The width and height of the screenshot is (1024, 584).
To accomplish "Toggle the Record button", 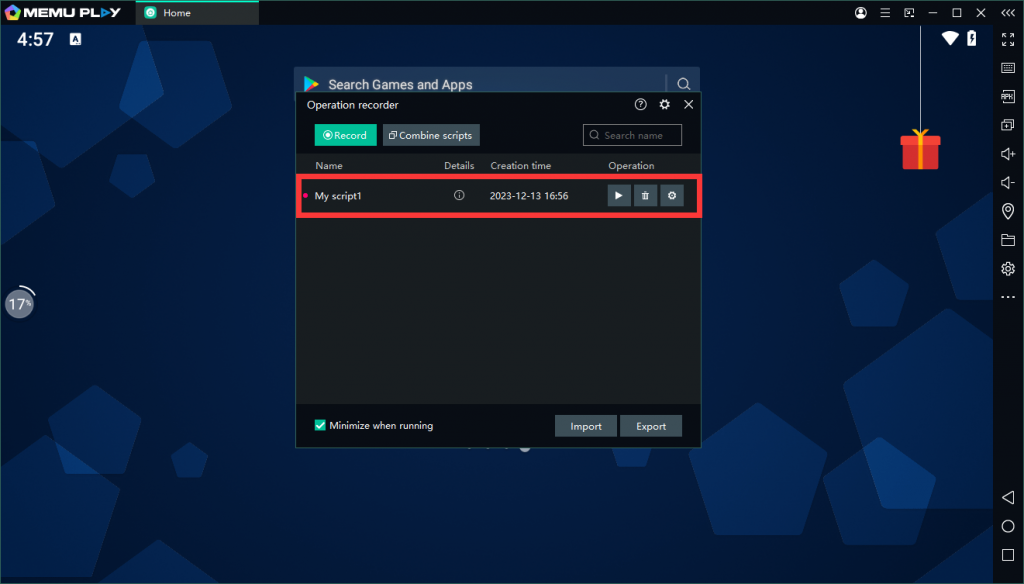I will pyautogui.click(x=345, y=134).
